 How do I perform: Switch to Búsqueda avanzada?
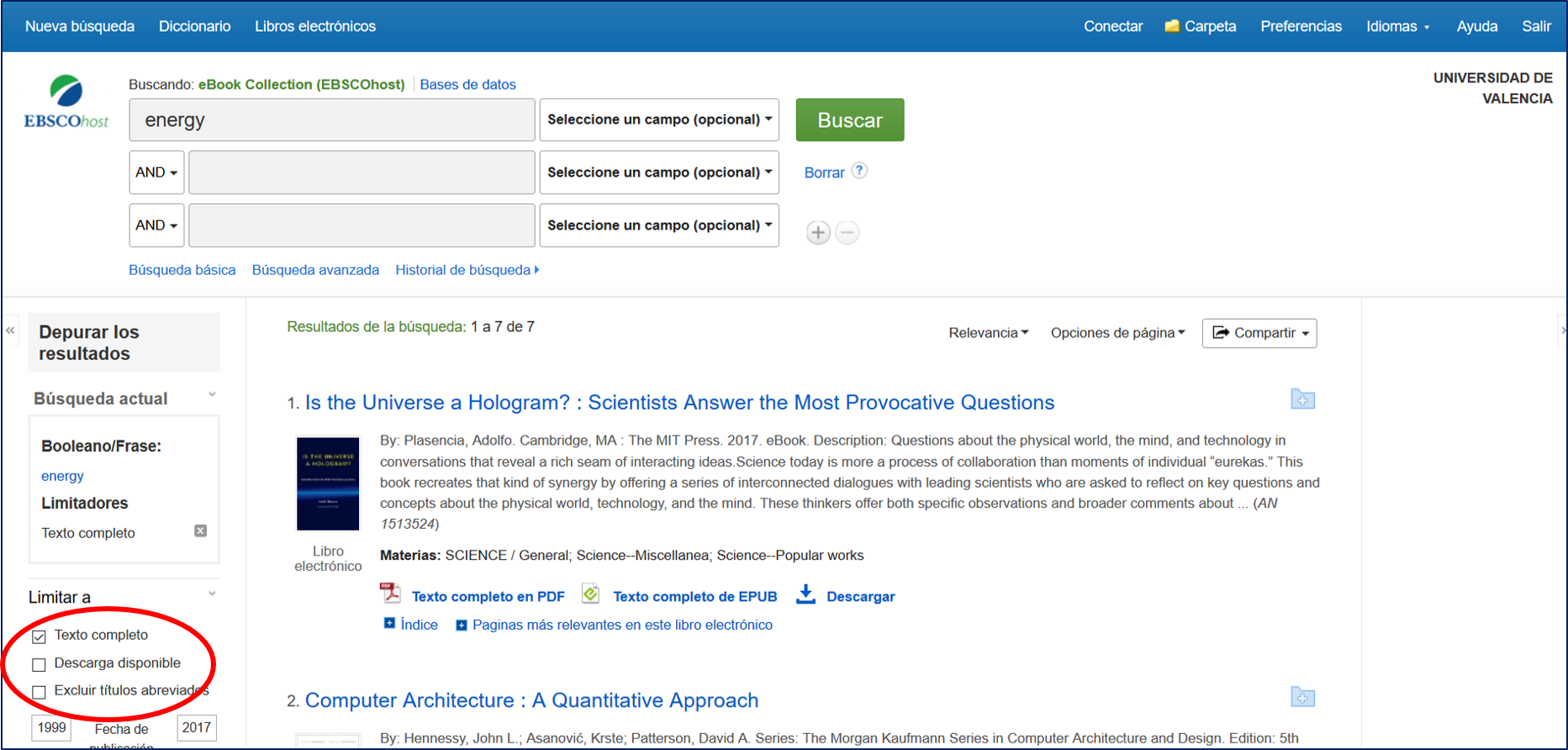tap(315, 270)
